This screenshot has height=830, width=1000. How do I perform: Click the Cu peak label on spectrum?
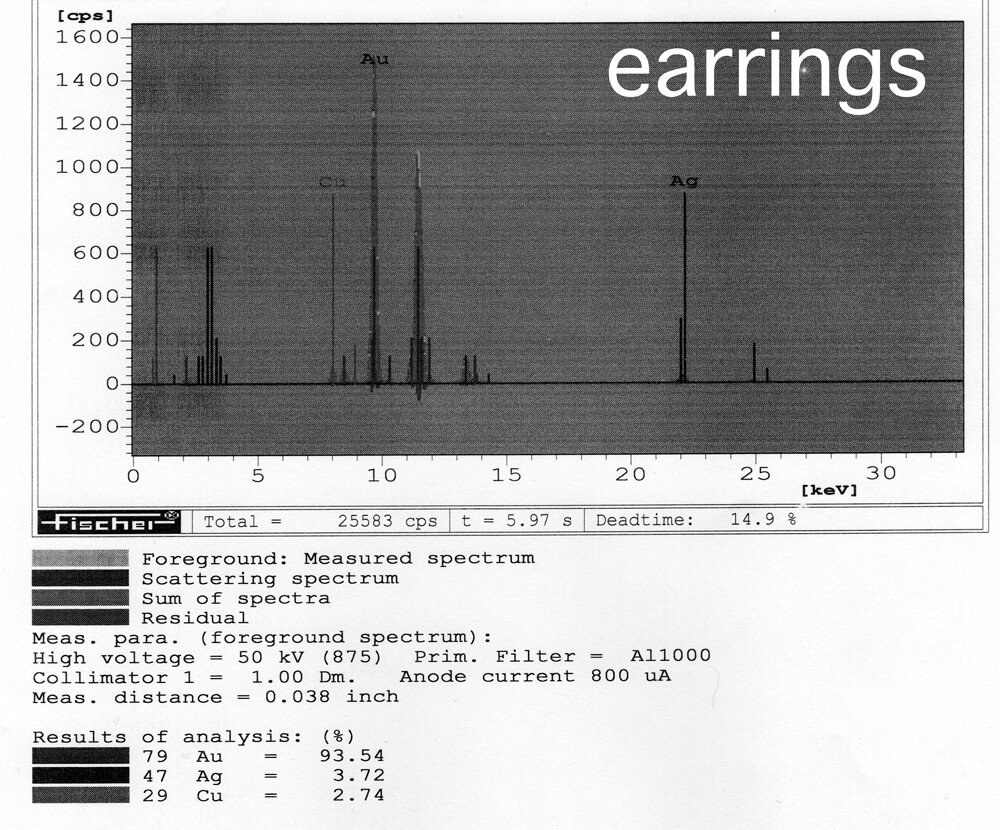[x=332, y=182]
